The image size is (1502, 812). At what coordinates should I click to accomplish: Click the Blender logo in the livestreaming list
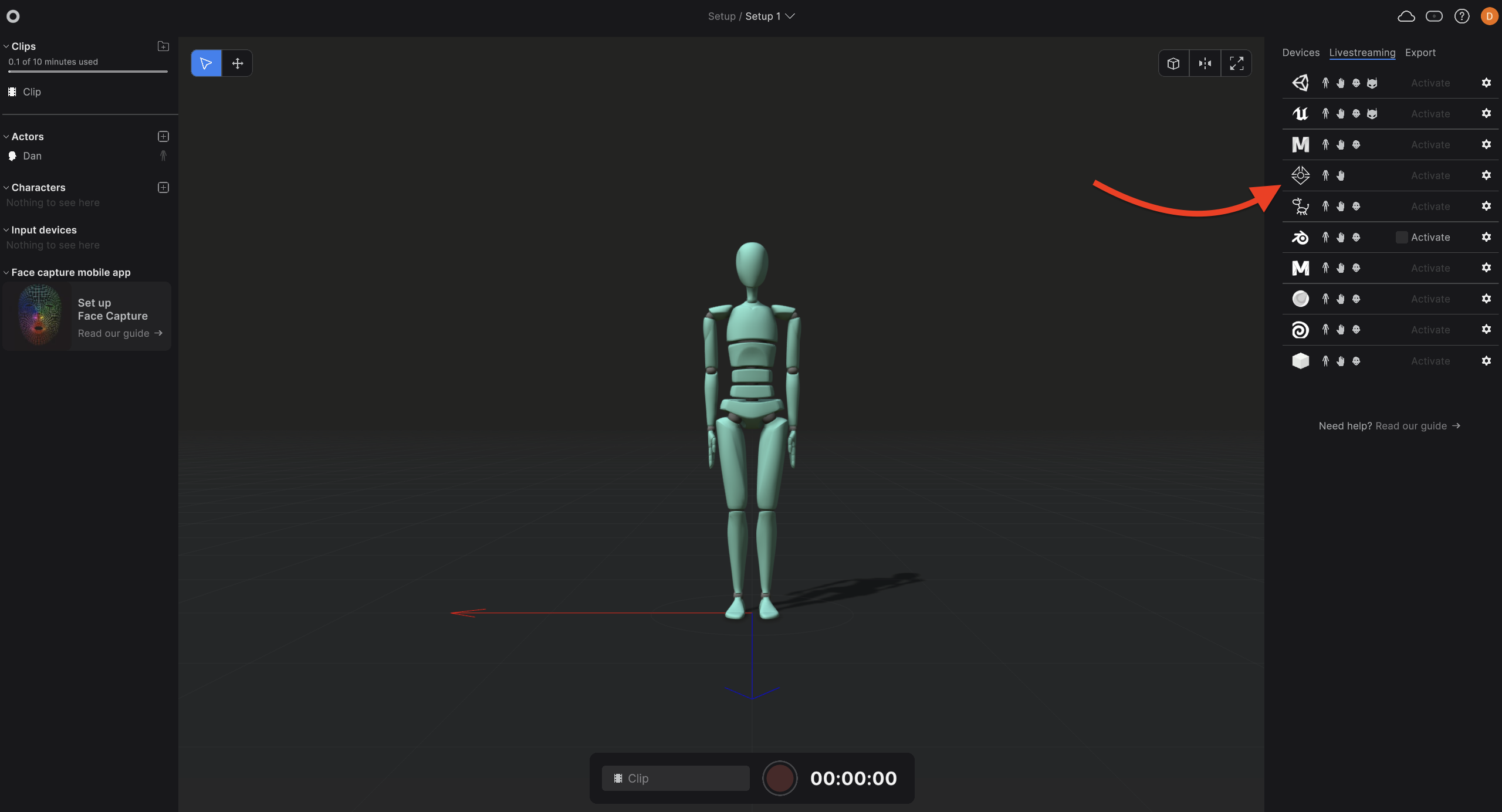(x=1300, y=237)
